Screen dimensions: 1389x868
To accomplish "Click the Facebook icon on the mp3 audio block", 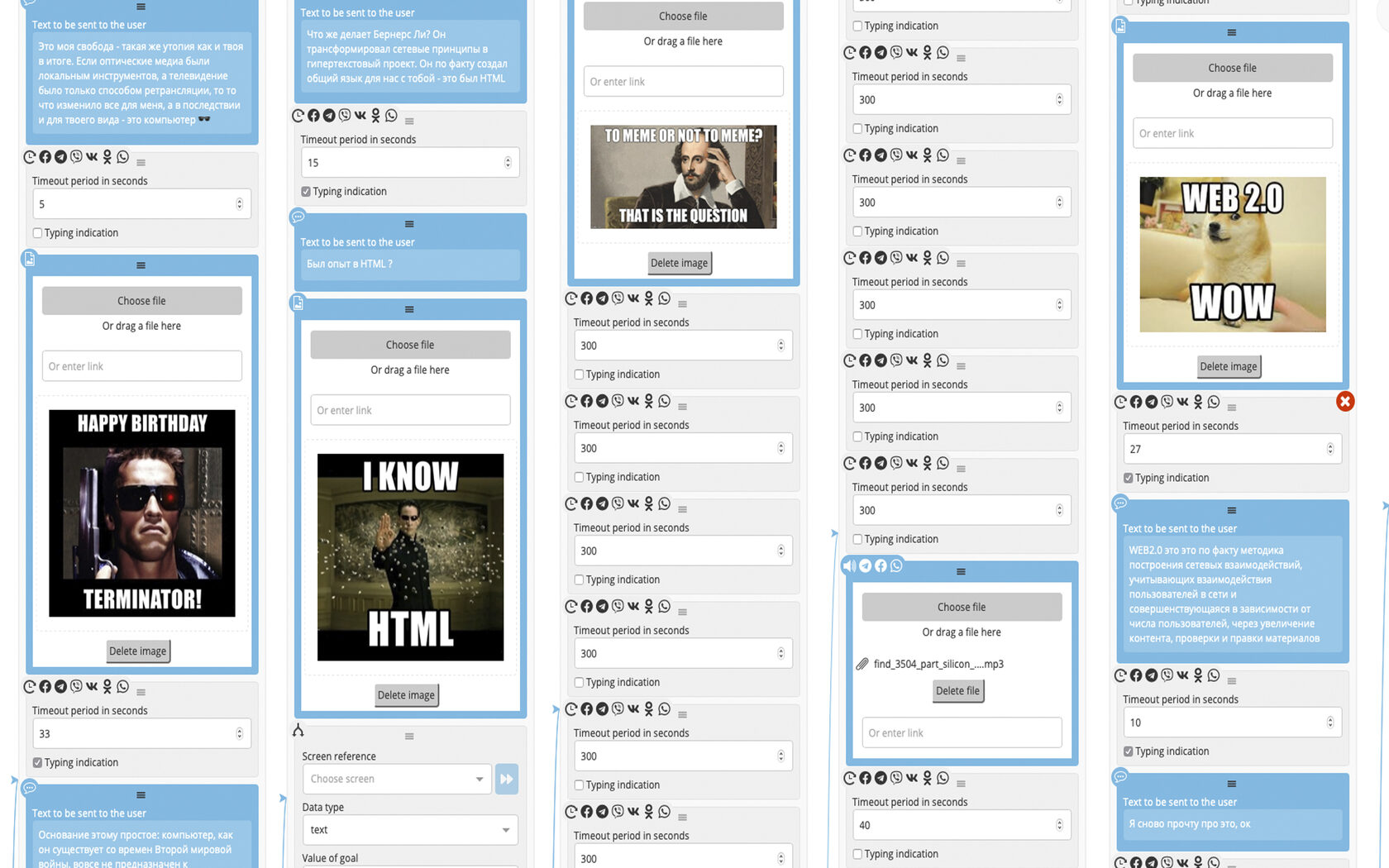I will (881, 566).
